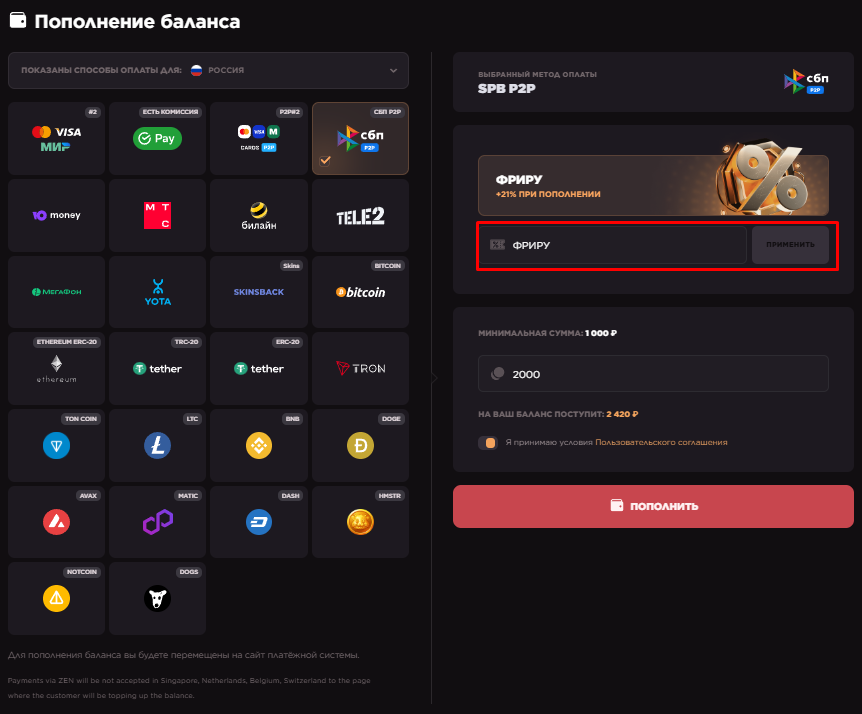Screen dimensions: 862x714
Task: Select the Litecoin payment option
Action: point(157,445)
